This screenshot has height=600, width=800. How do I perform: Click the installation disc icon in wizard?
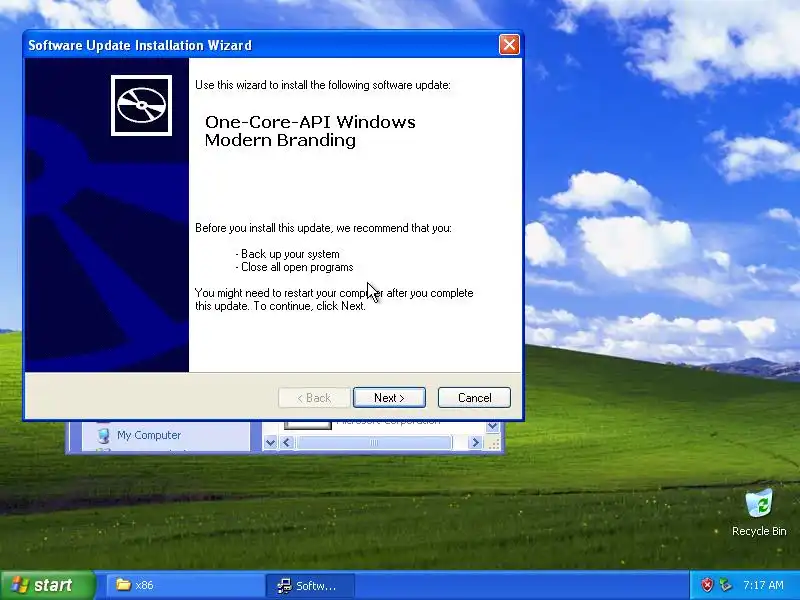(x=141, y=106)
